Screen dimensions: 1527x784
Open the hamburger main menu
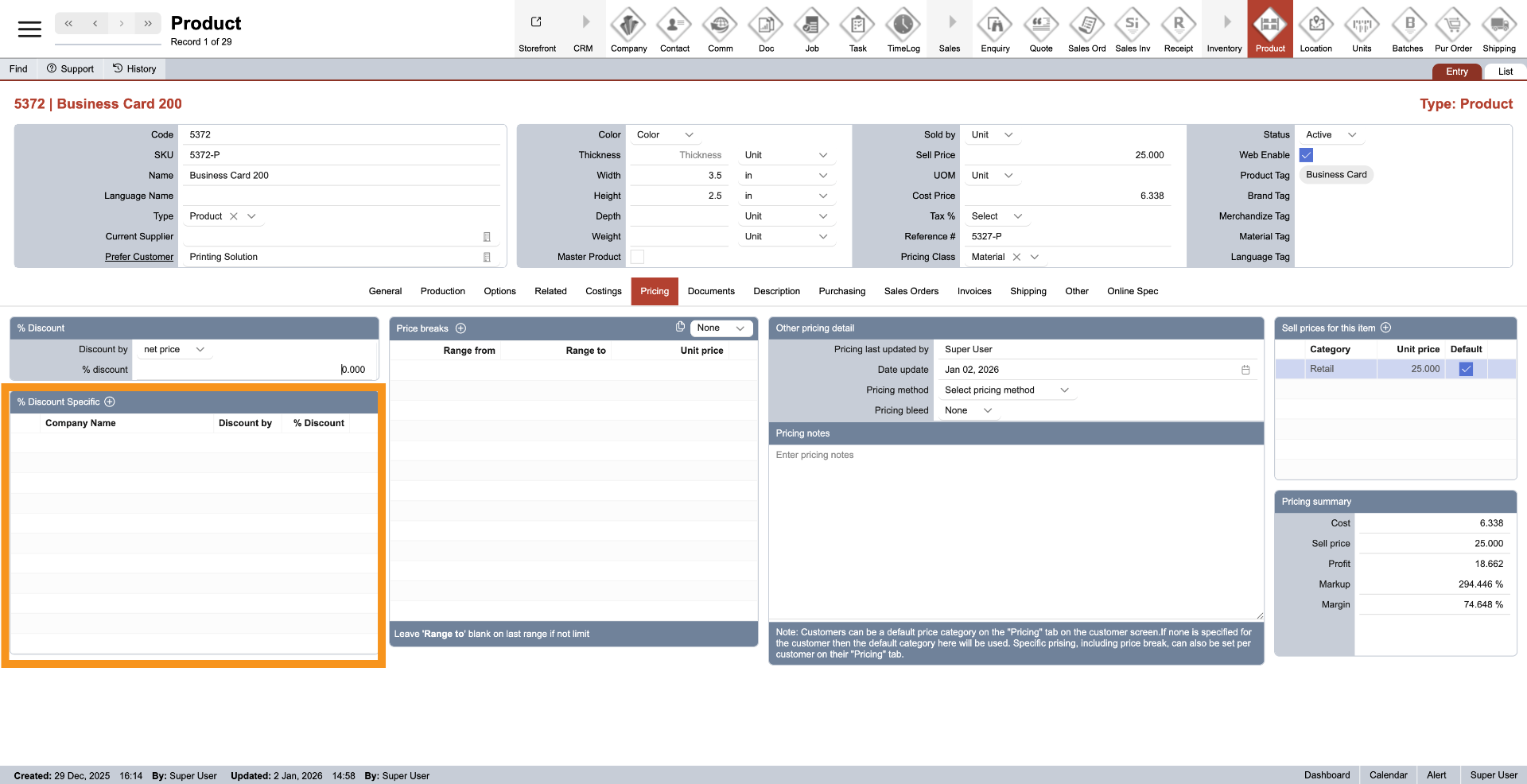(x=29, y=29)
